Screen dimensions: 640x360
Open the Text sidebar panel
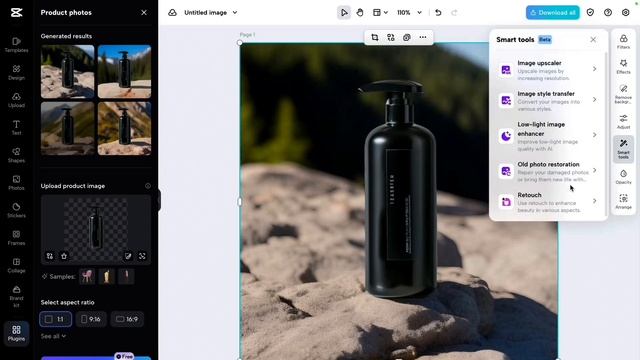(16, 127)
